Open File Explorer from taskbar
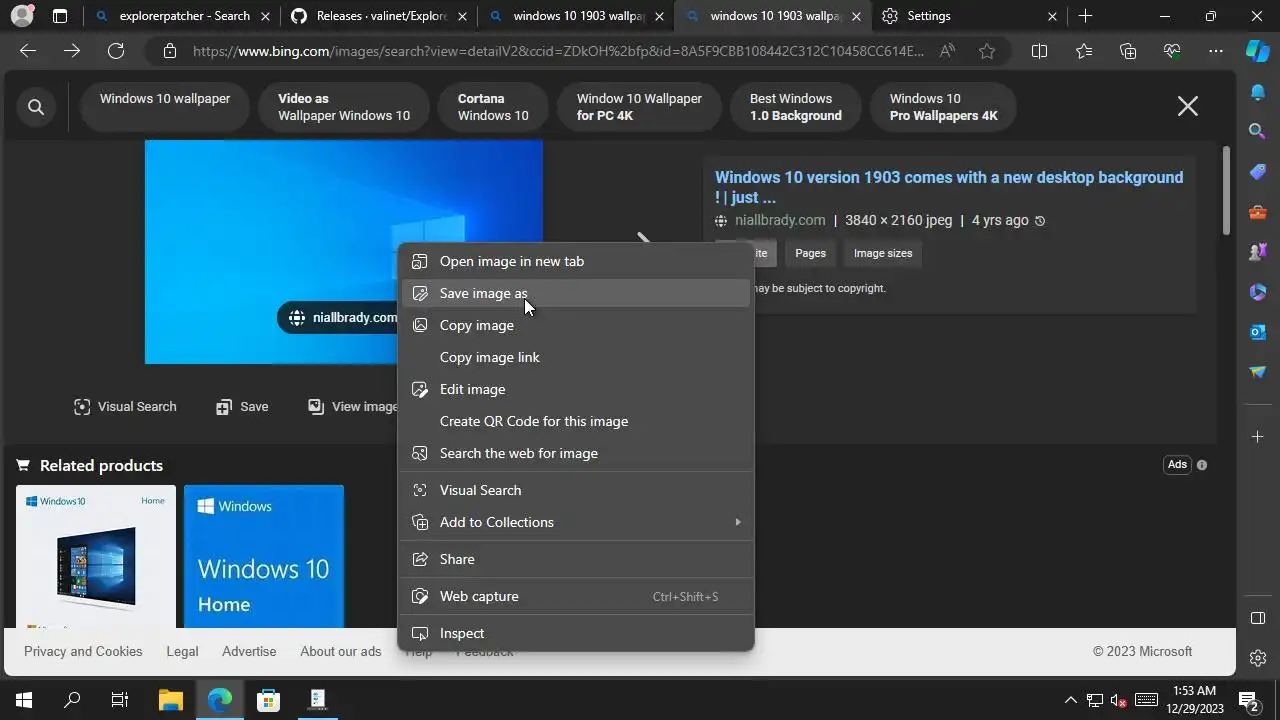 pyautogui.click(x=170, y=700)
